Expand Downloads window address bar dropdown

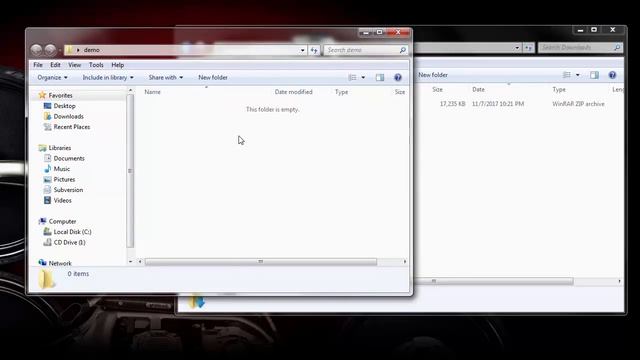click(517, 48)
